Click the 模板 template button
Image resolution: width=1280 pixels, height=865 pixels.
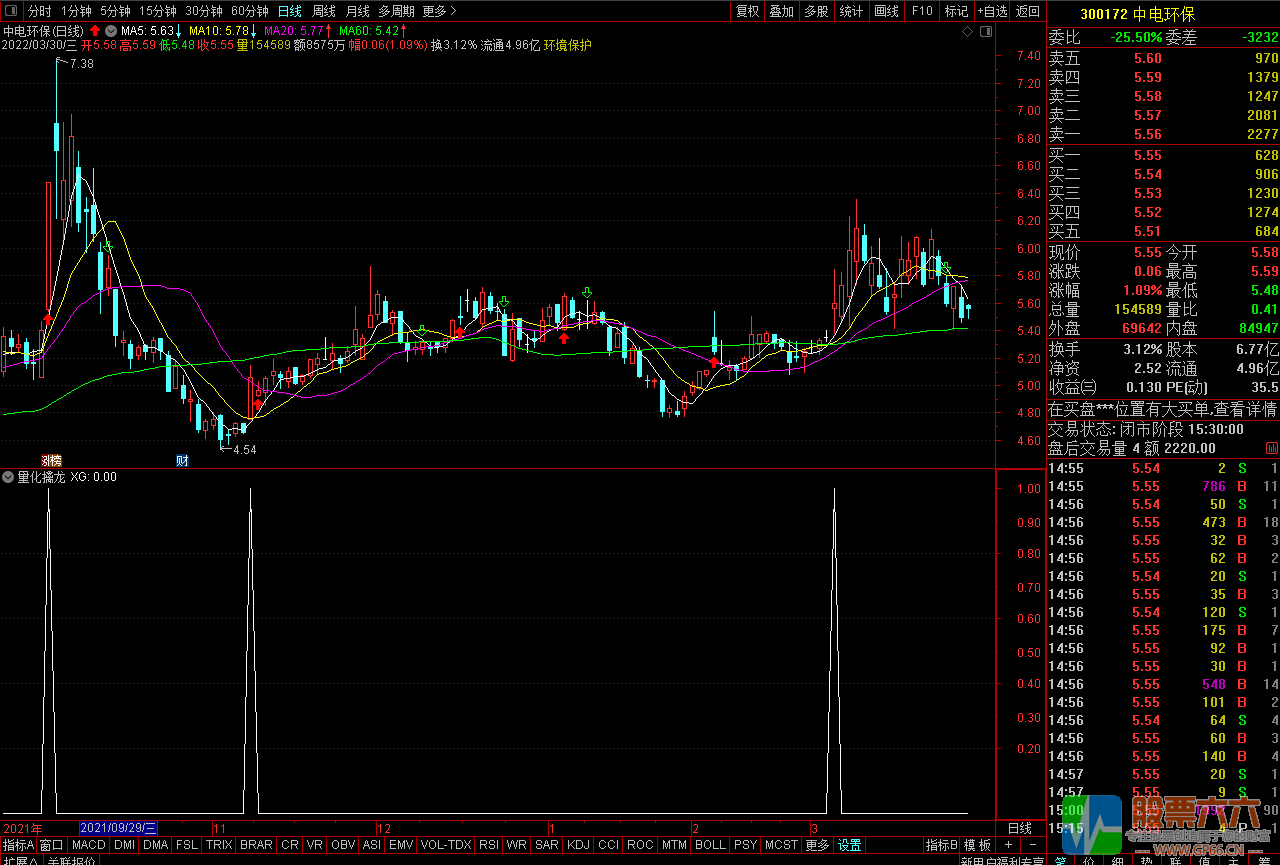[x=978, y=845]
